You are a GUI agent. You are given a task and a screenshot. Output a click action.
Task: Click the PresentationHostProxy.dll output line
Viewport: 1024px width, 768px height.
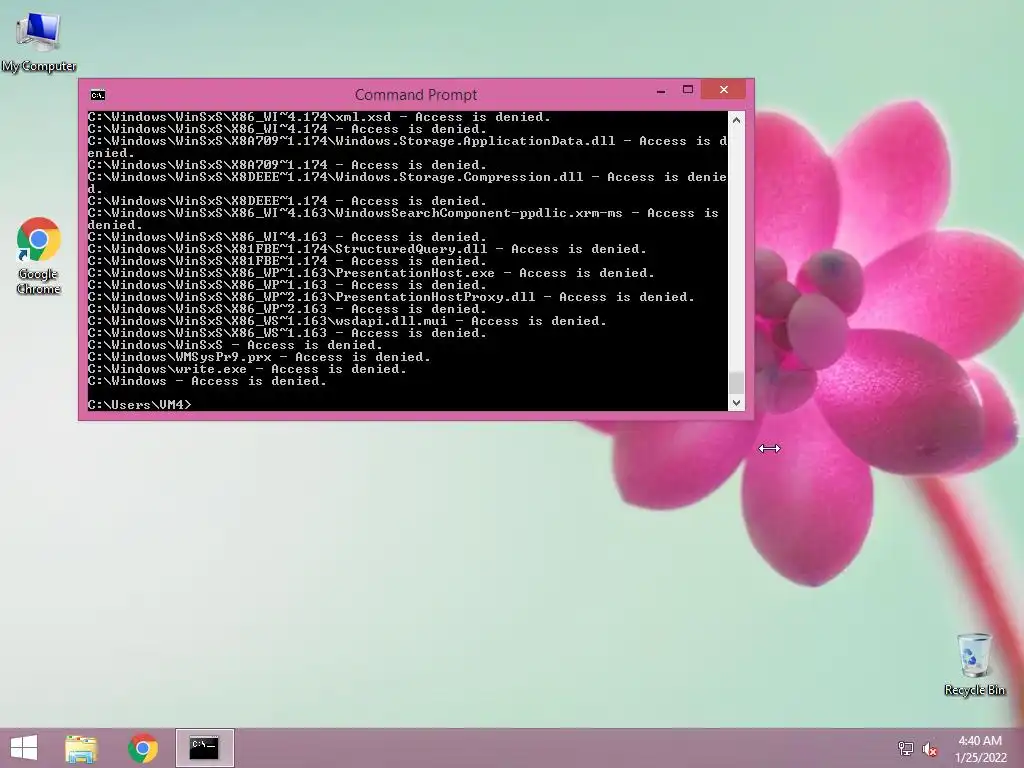tap(391, 297)
